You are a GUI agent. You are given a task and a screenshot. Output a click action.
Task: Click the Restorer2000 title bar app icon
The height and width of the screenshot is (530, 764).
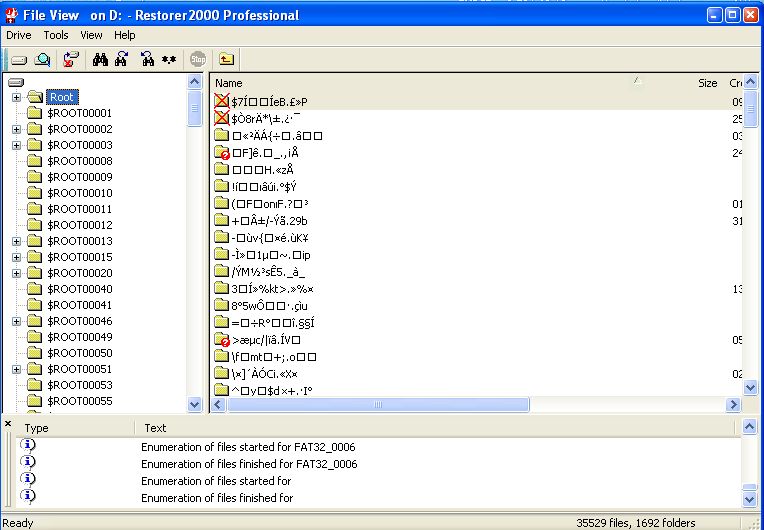[11, 16]
